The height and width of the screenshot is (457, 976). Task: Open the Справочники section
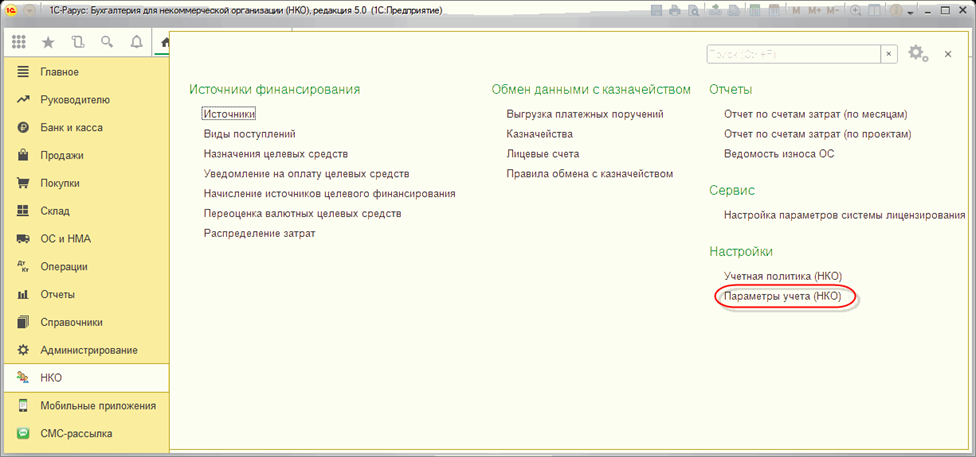[x=85, y=323]
